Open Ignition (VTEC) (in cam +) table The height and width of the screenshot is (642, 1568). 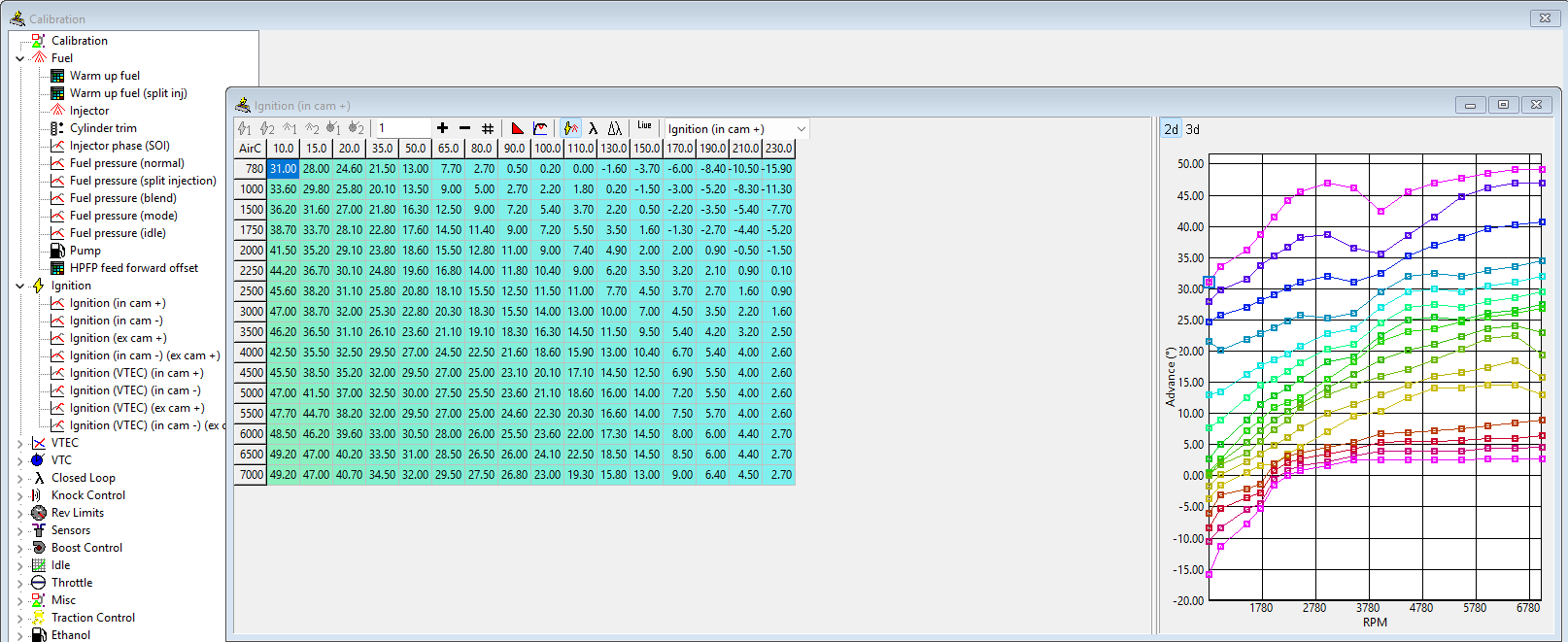coord(136,373)
